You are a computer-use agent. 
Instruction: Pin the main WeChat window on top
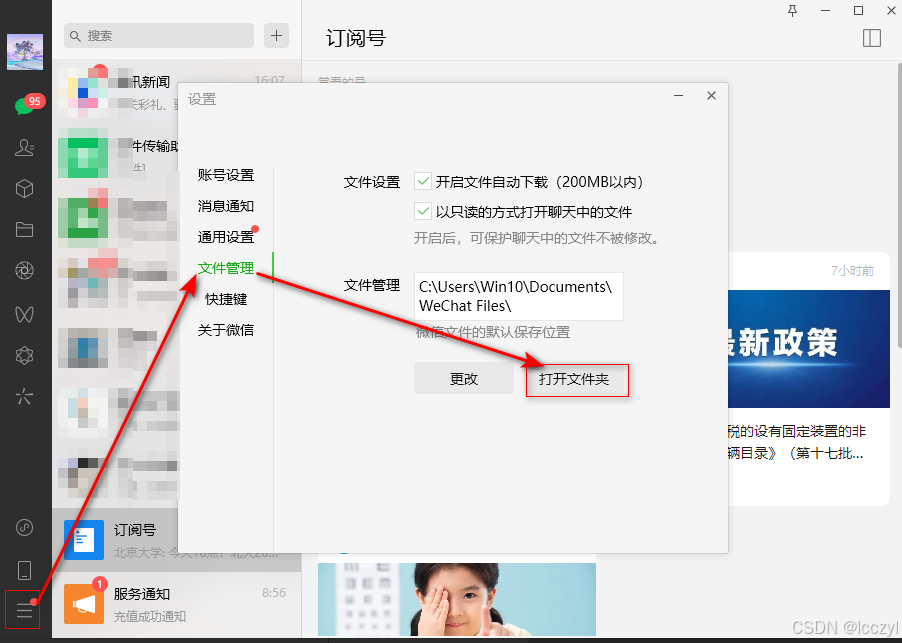coord(792,11)
